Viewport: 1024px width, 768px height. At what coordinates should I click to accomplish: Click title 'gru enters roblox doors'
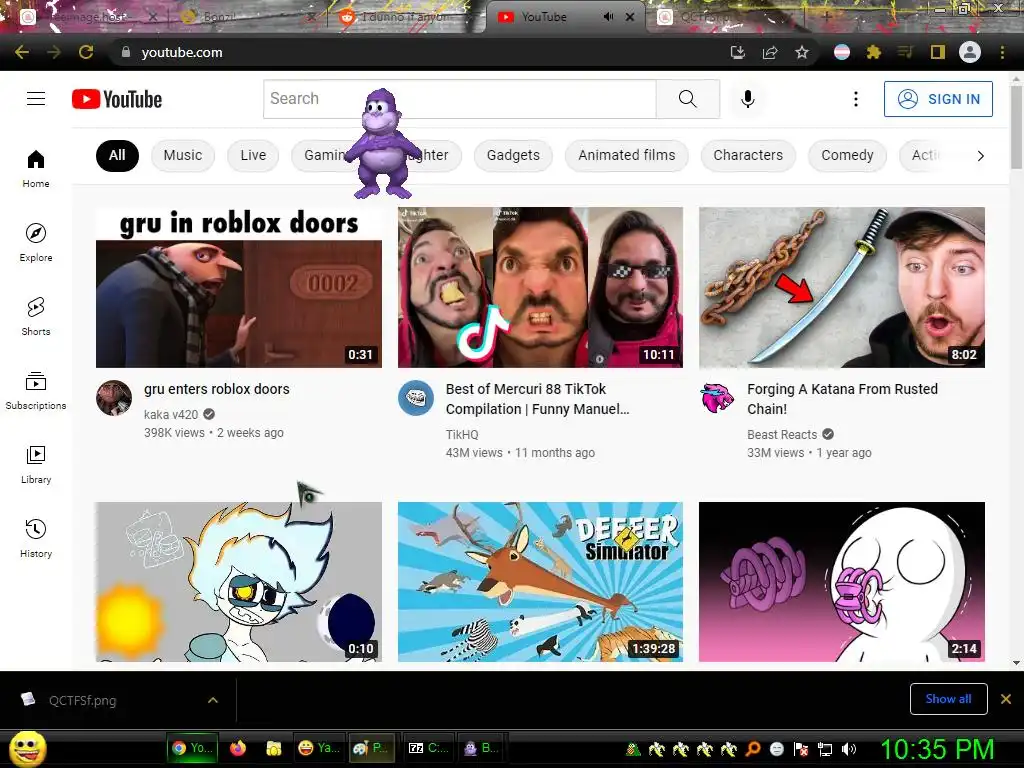point(217,389)
